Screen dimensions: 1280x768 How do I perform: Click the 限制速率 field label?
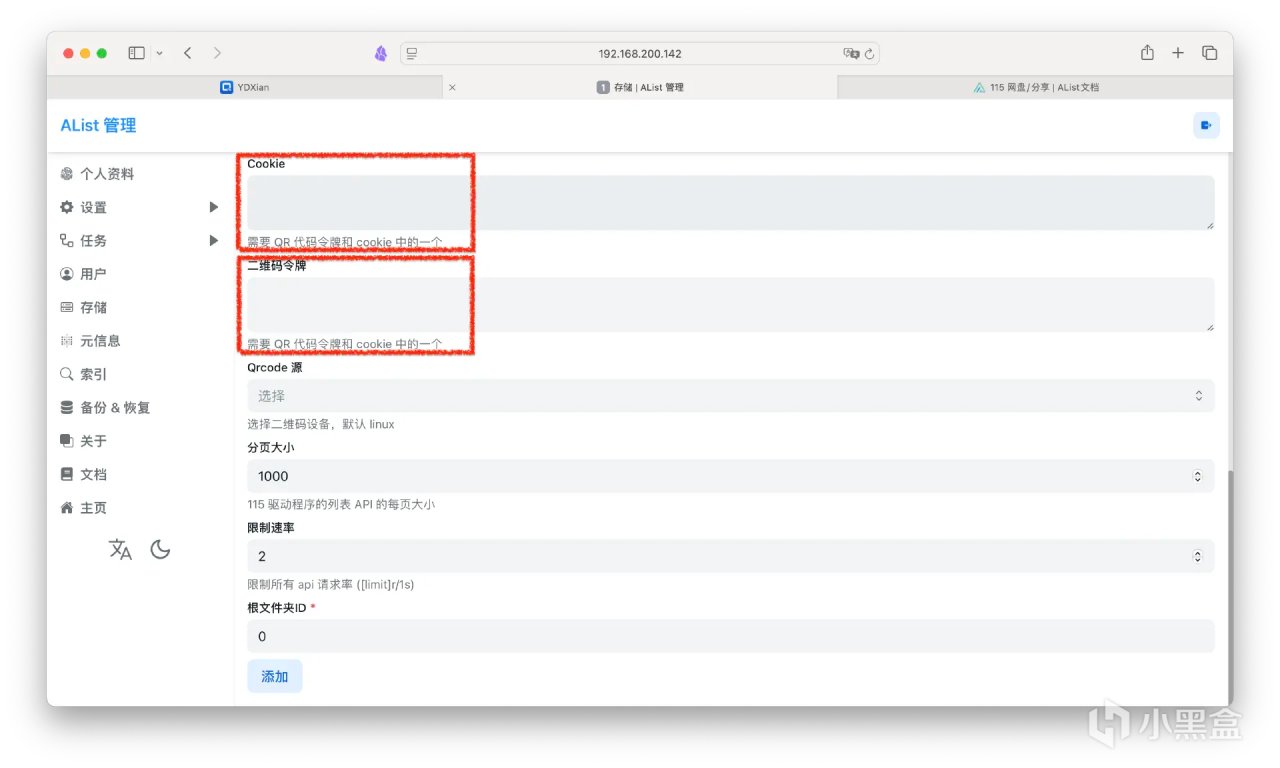click(x=271, y=528)
